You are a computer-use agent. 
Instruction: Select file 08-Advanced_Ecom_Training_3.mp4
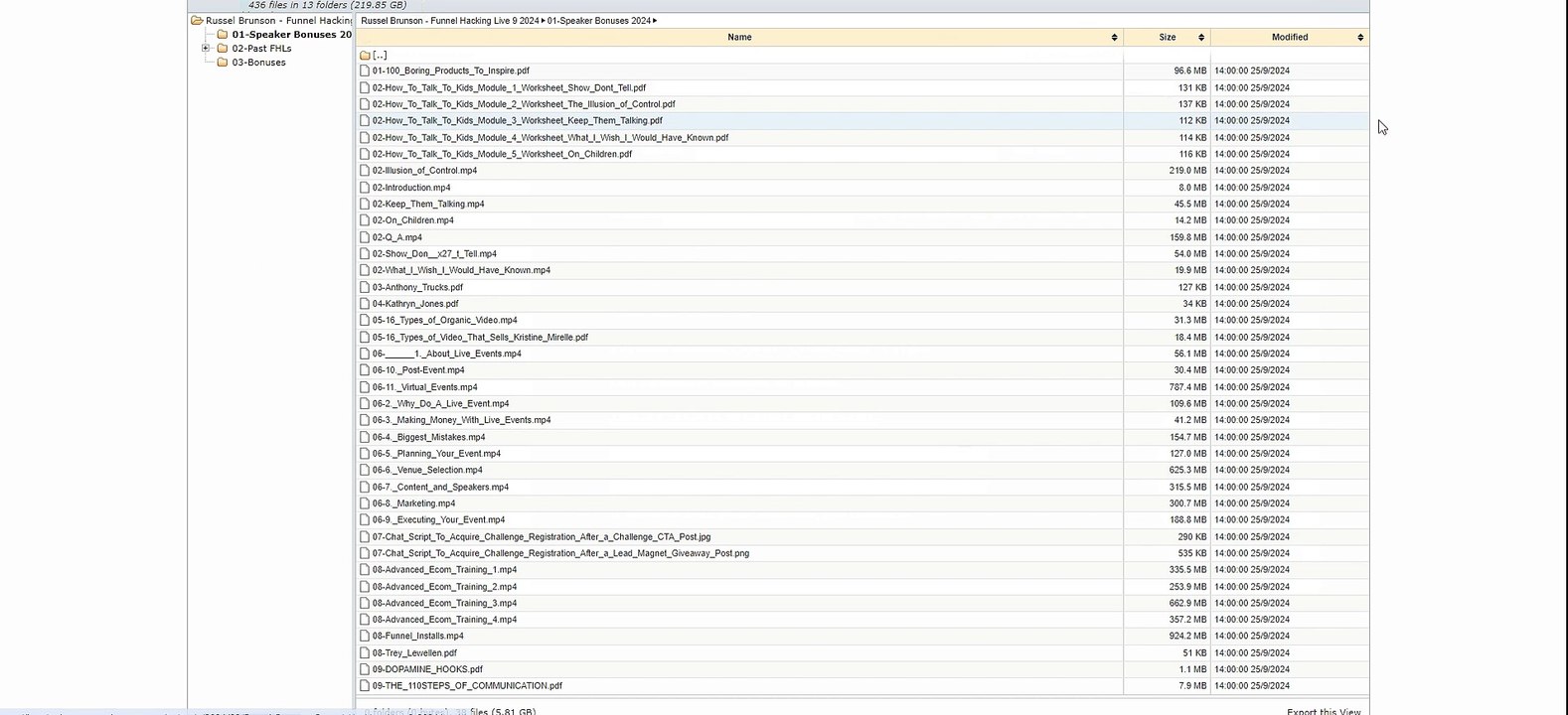tap(444, 603)
